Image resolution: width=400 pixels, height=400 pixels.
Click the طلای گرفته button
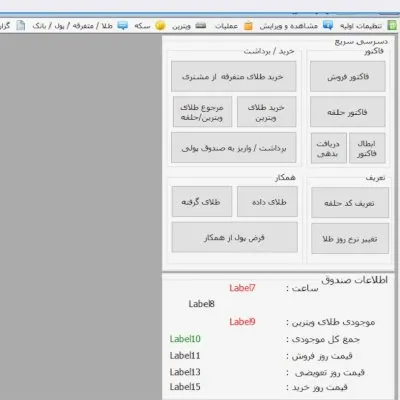click(202, 202)
